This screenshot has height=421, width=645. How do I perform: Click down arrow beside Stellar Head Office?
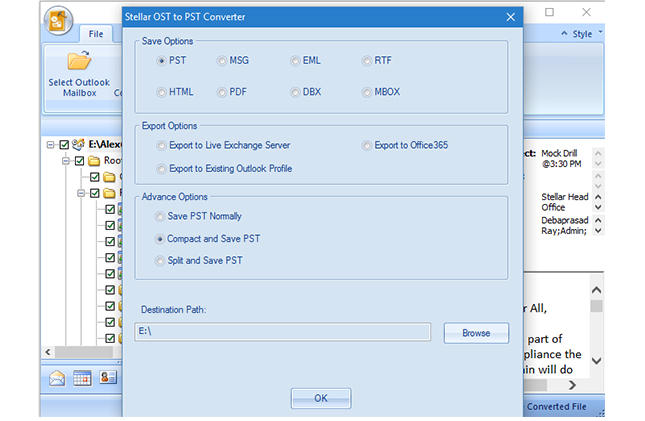click(x=598, y=207)
